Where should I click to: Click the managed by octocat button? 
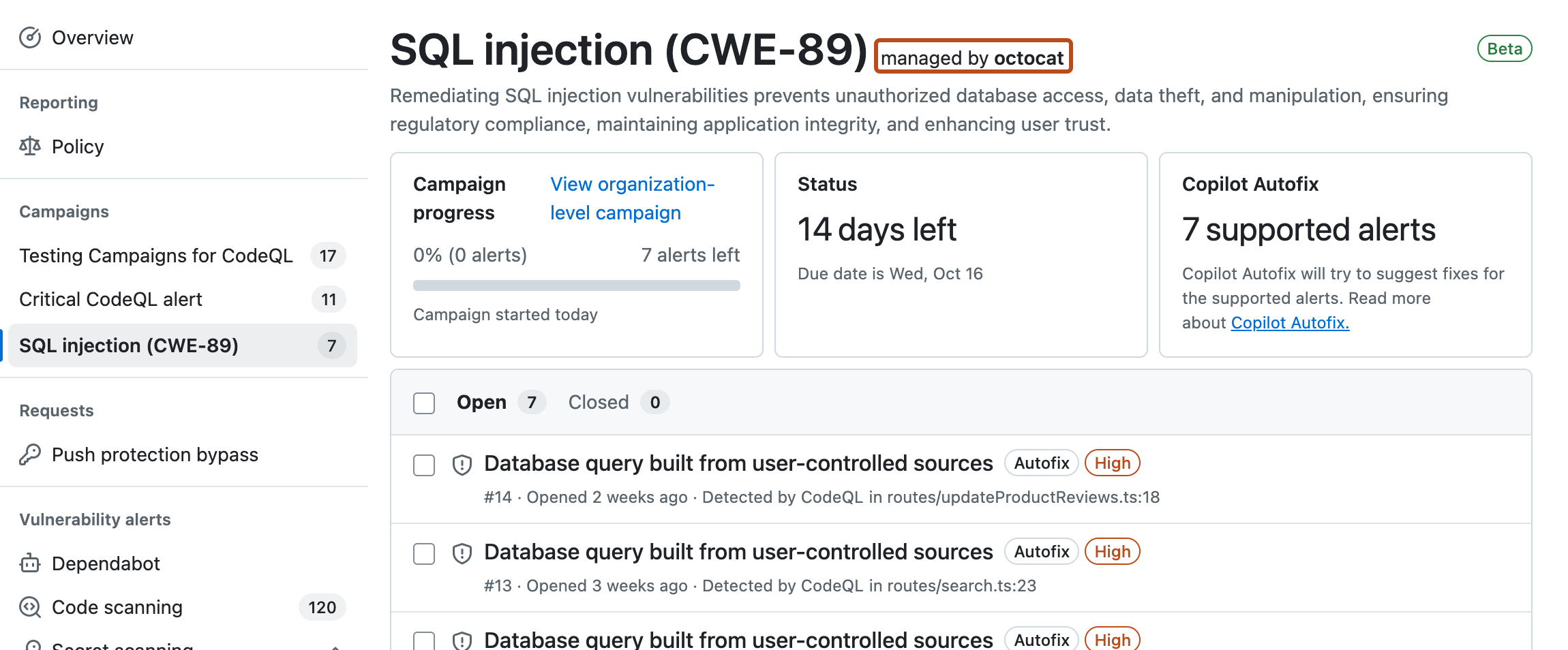(x=974, y=57)
